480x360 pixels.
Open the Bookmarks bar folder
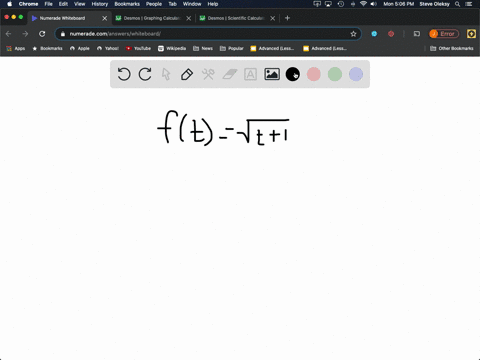[x=47, y=48]
